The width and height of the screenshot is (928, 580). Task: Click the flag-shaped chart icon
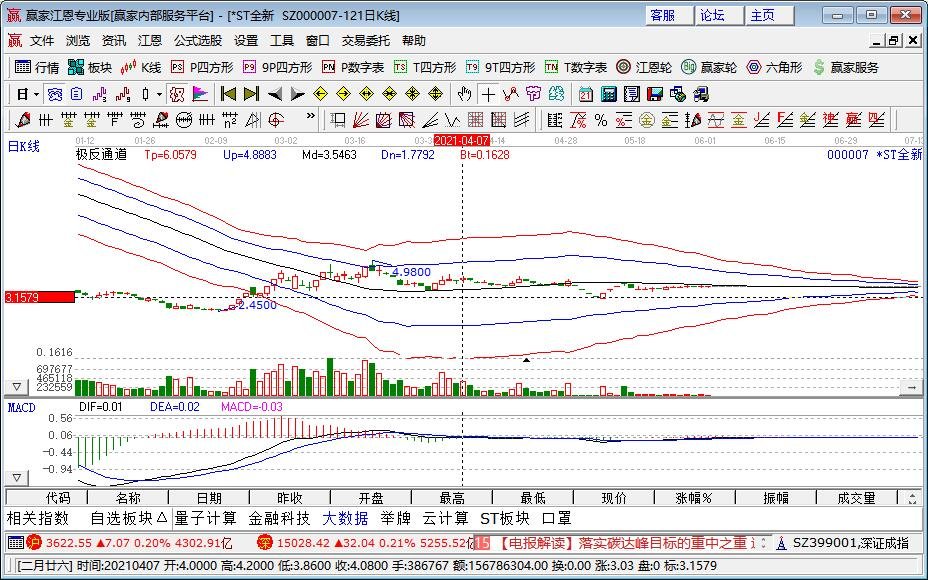pos(201,94)
